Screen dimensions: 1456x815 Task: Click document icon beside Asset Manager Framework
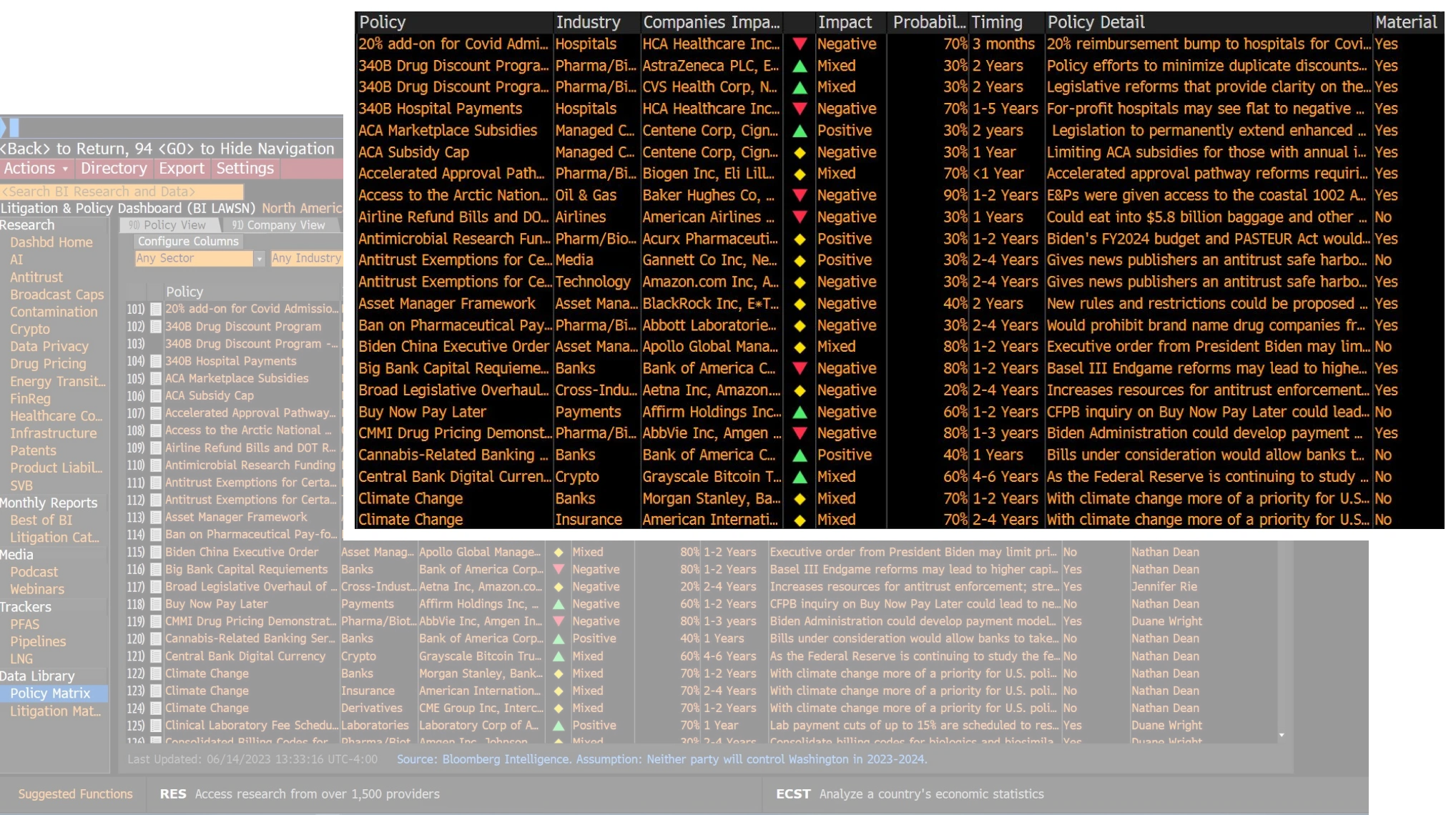[x=155, y=518]
